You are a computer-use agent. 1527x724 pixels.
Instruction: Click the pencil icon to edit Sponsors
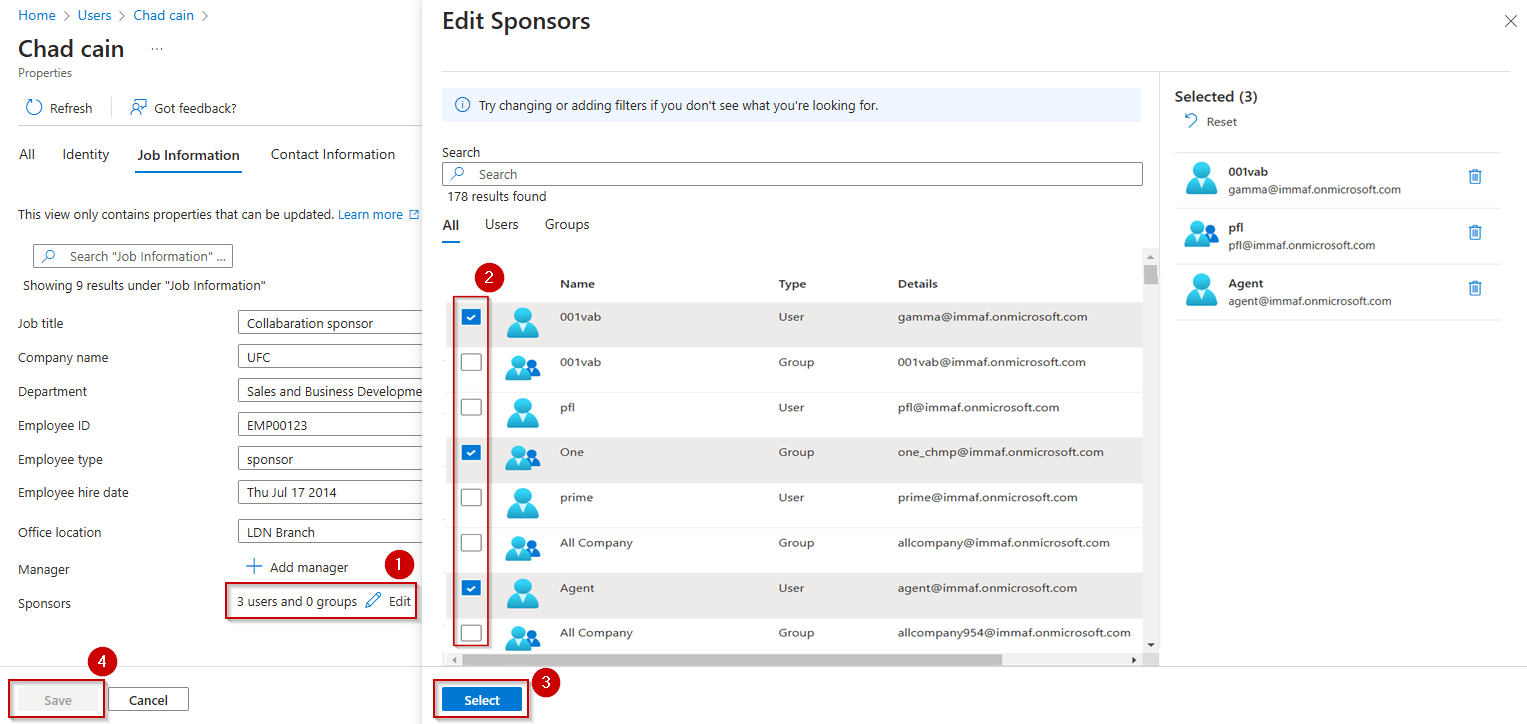coord(370,602)
